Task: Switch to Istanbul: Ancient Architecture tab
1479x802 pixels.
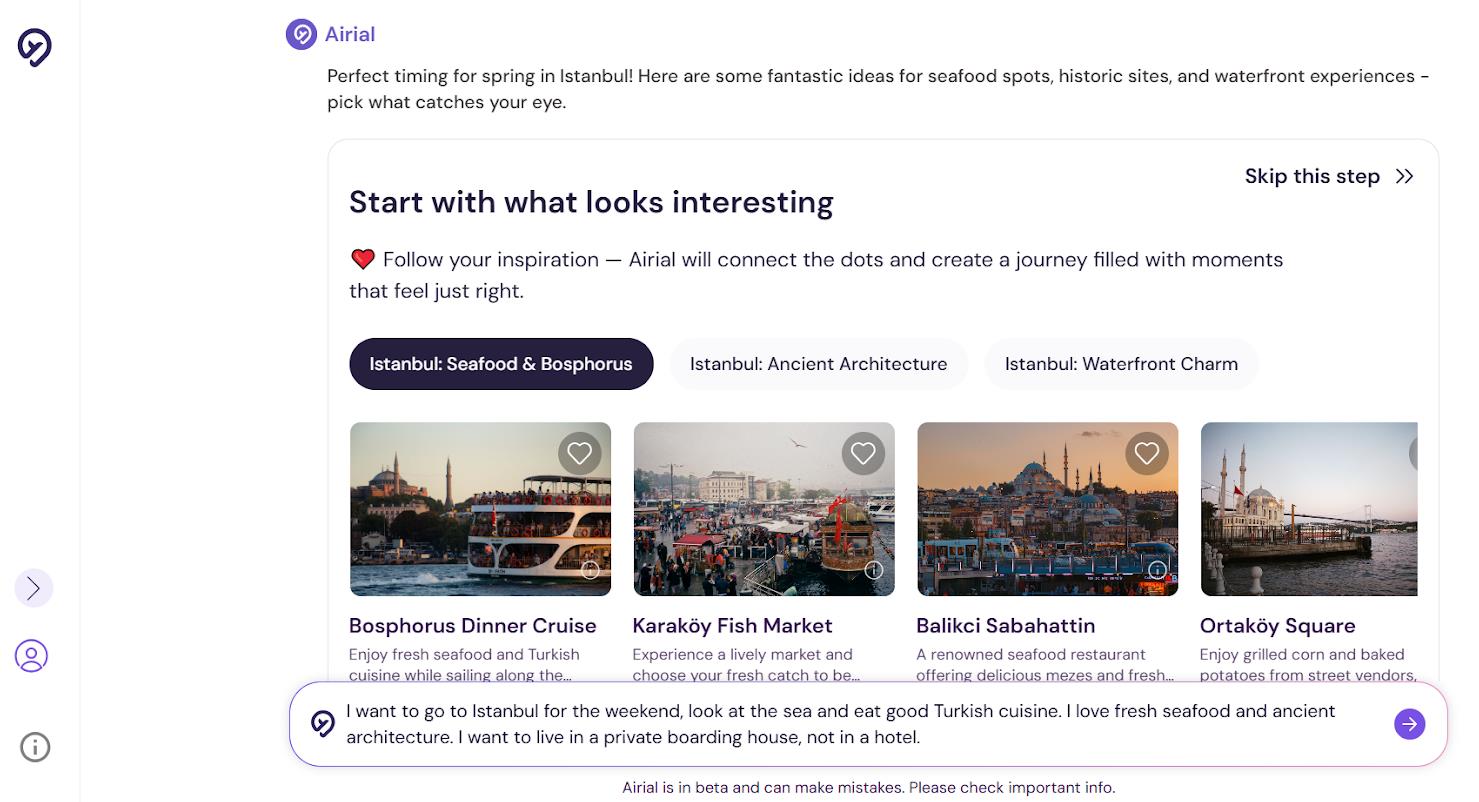Action: coord(819,364)
